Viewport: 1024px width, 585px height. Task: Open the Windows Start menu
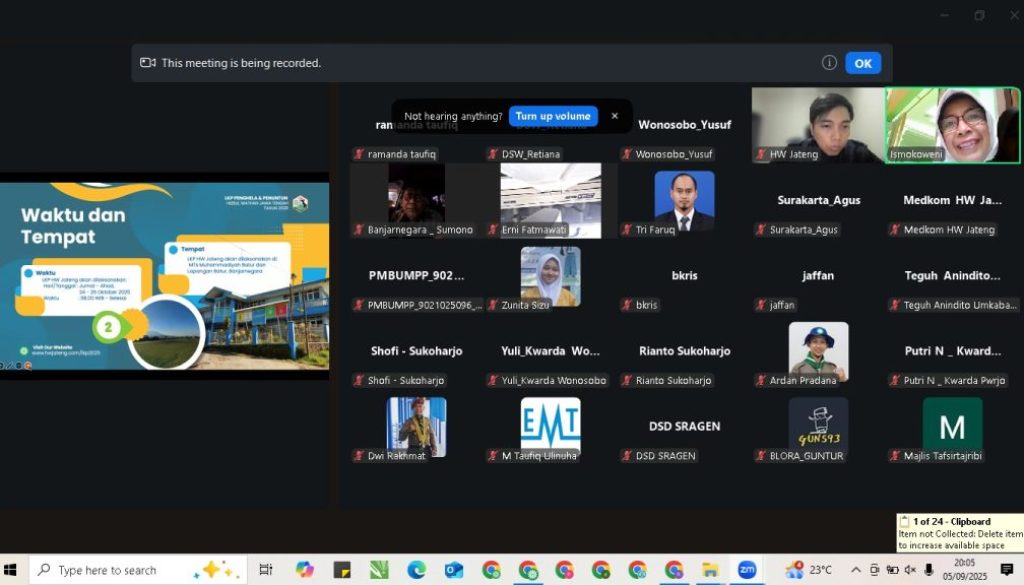click(x=14, y=570)
